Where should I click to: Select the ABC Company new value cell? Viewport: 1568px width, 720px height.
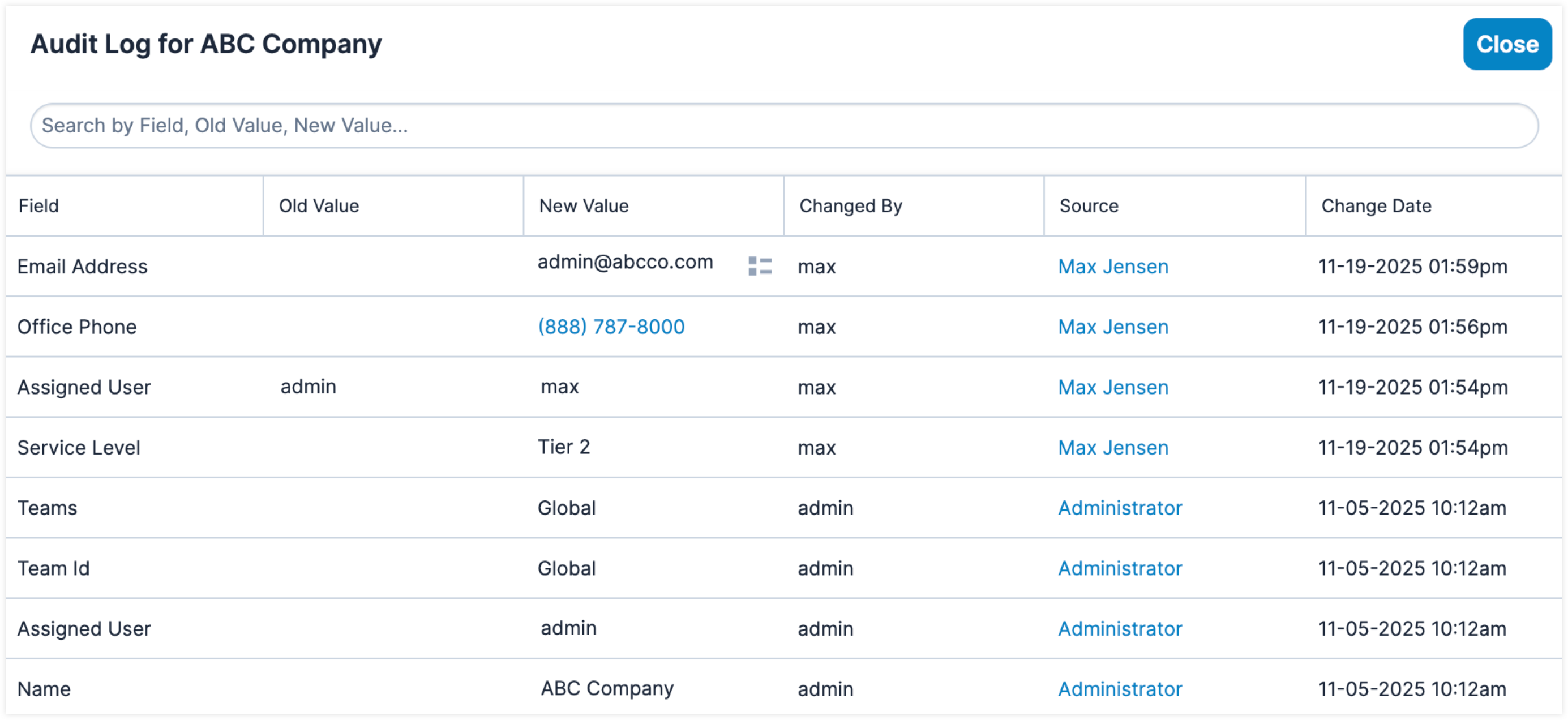click(607, 688)
